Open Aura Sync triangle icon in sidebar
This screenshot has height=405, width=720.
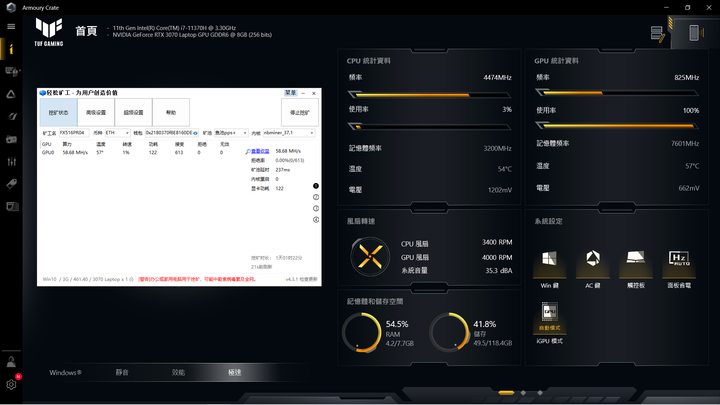11,94
